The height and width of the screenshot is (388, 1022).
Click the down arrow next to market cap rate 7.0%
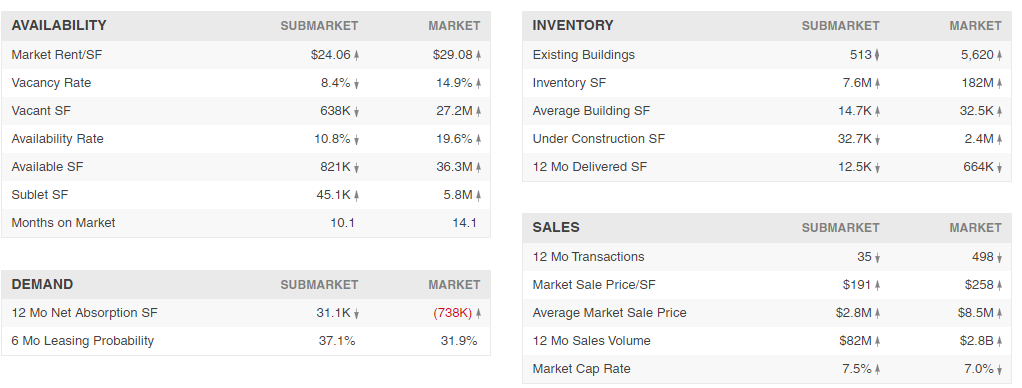(999, 370)
